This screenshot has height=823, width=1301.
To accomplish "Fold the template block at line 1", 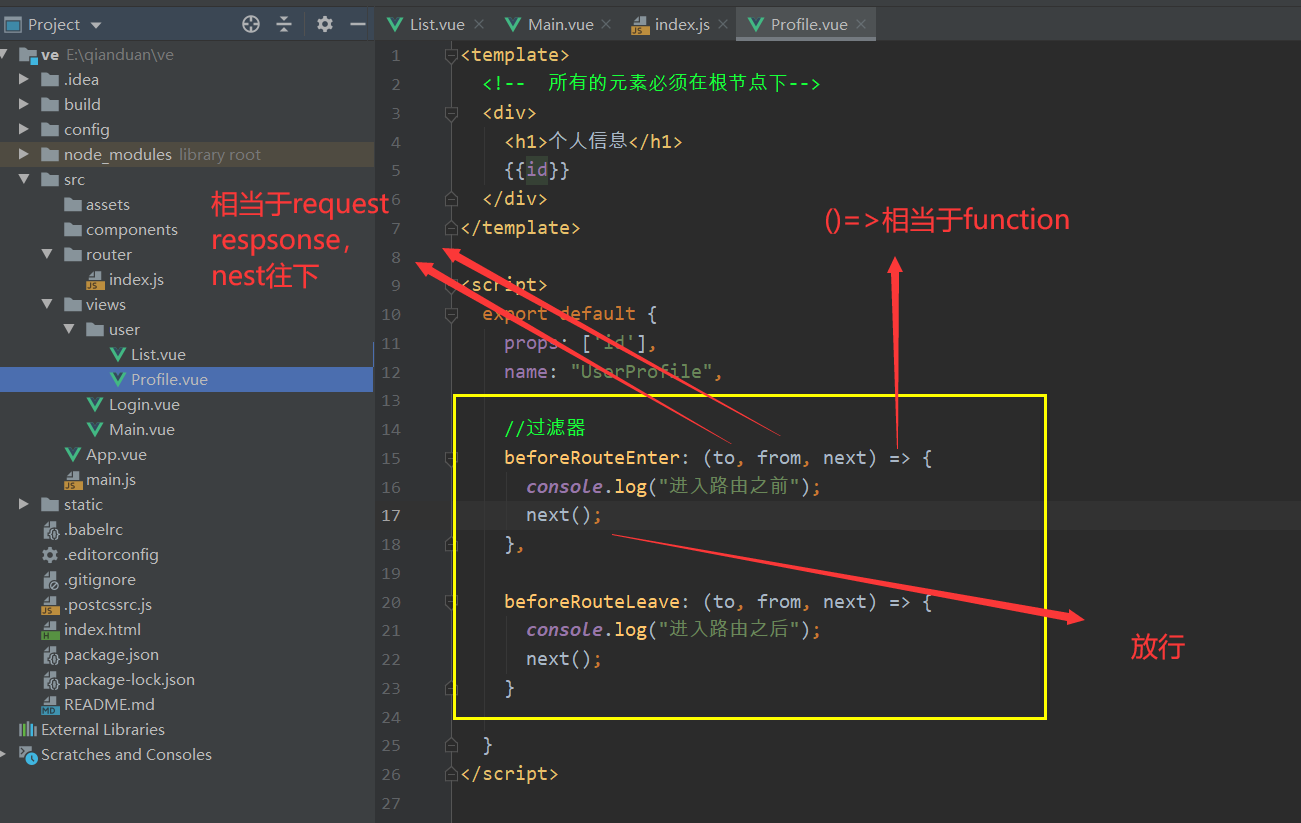I will [451, 55].
